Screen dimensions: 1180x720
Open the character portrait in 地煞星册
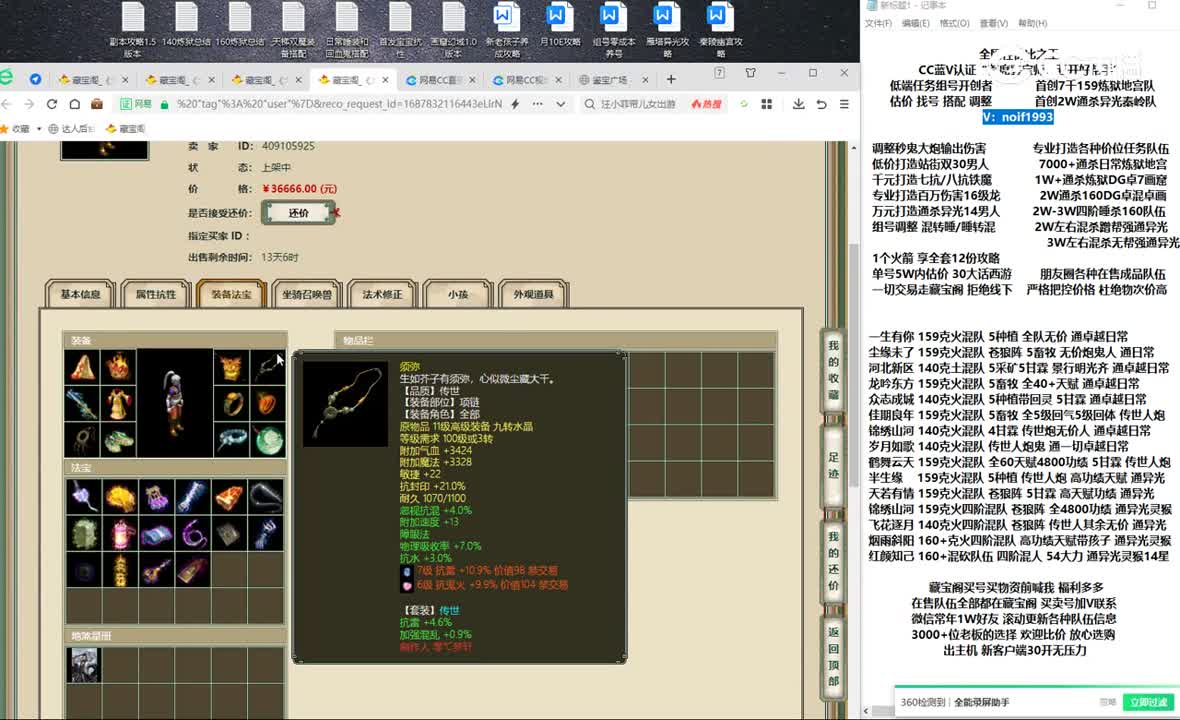pyautogui.click(x=84, y=665)
